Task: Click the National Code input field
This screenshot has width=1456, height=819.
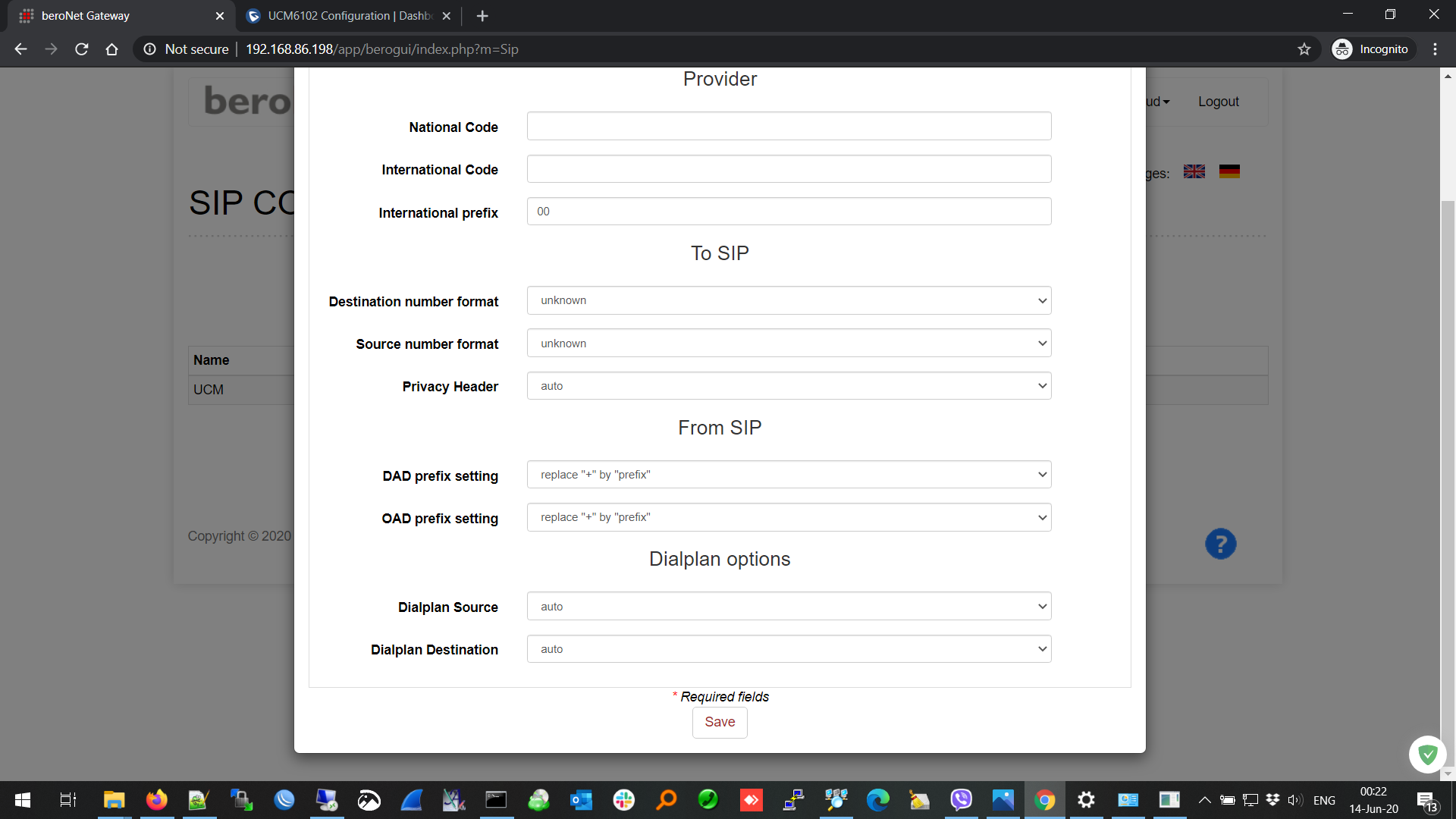Action: click(789, 127)
